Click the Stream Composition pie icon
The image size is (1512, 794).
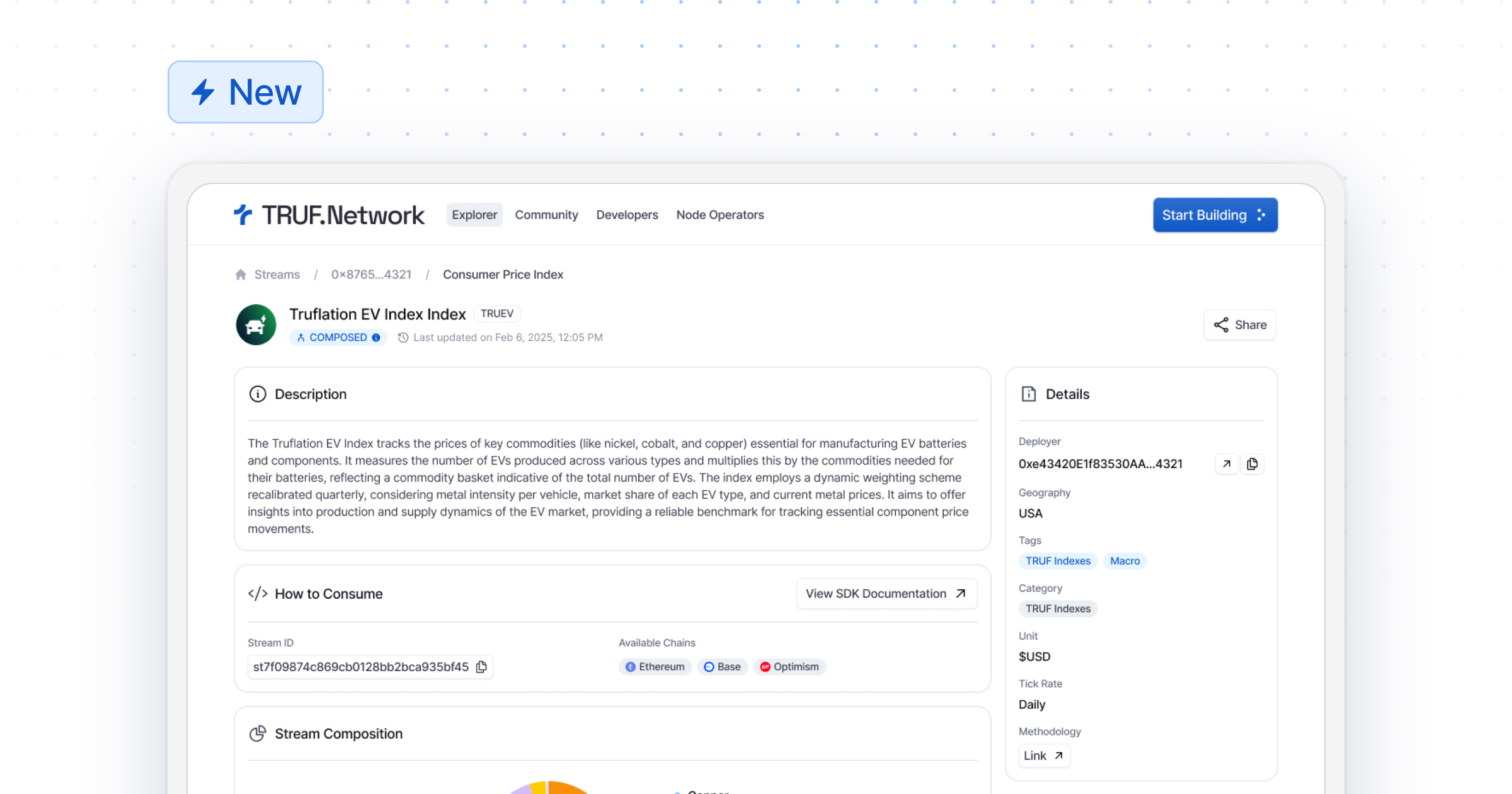(x=258, y=734)
